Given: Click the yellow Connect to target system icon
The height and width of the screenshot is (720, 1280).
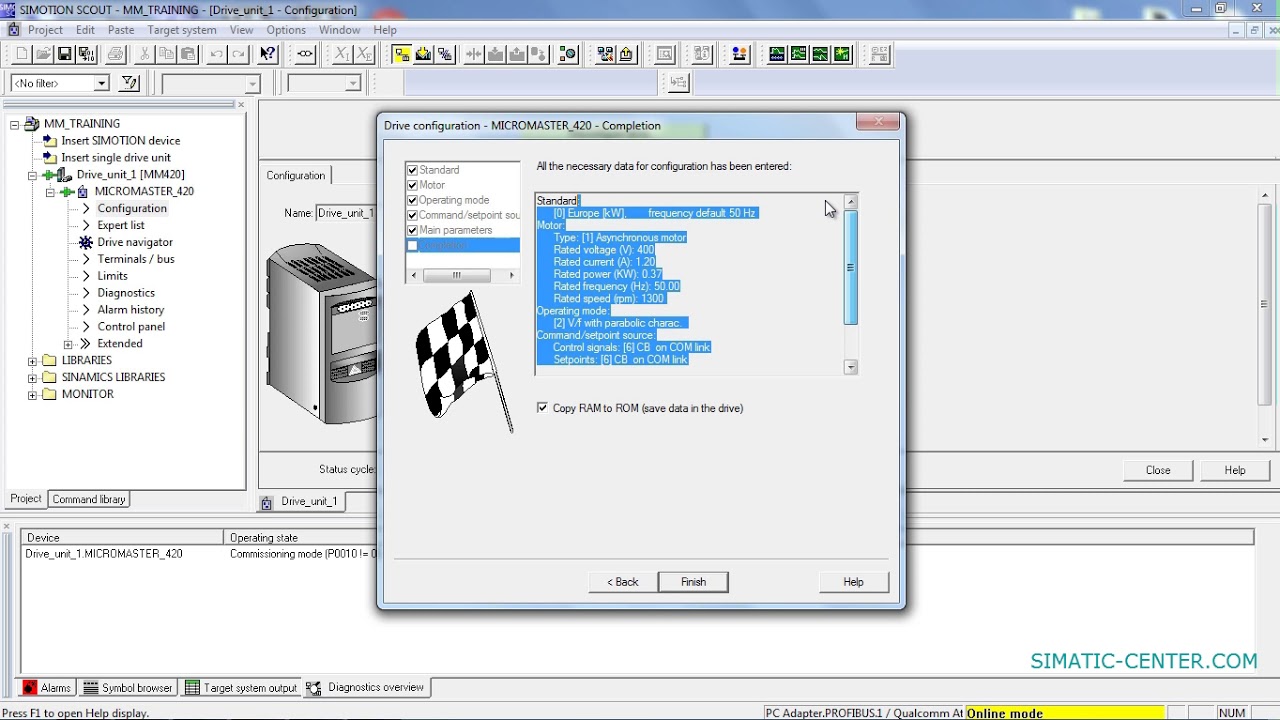Looking at the screenshot, I should (x=401, y=54).
